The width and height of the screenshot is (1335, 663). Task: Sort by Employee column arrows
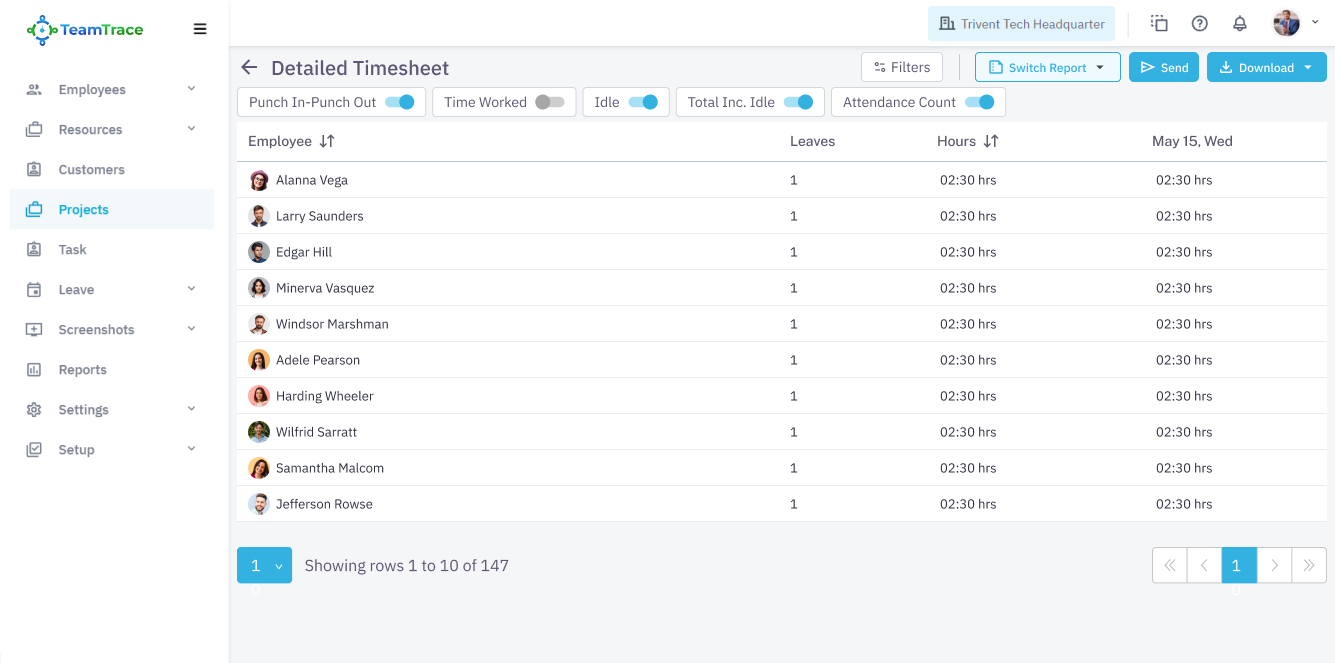tap(327, 142)
